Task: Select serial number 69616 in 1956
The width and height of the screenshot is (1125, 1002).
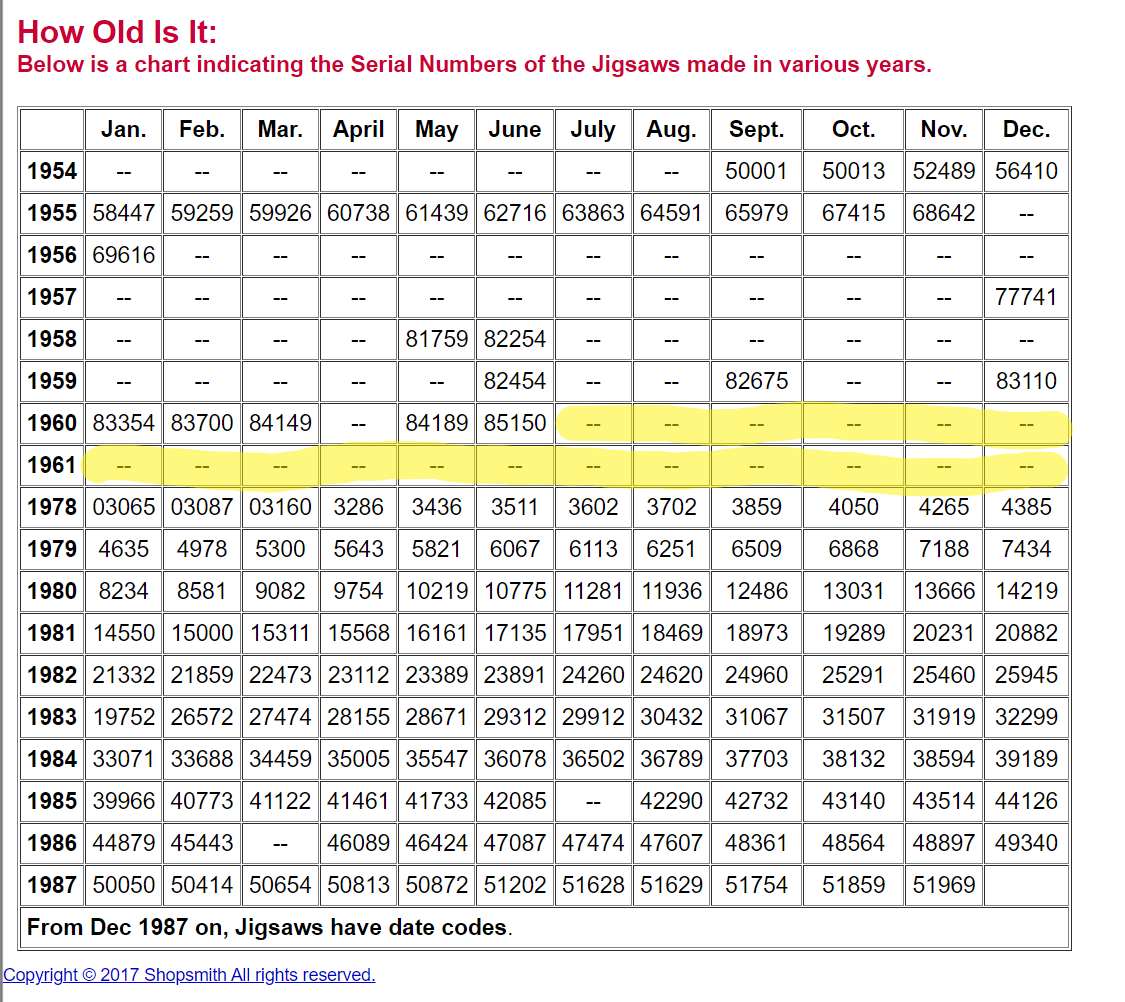Action: tap(123, 255)
